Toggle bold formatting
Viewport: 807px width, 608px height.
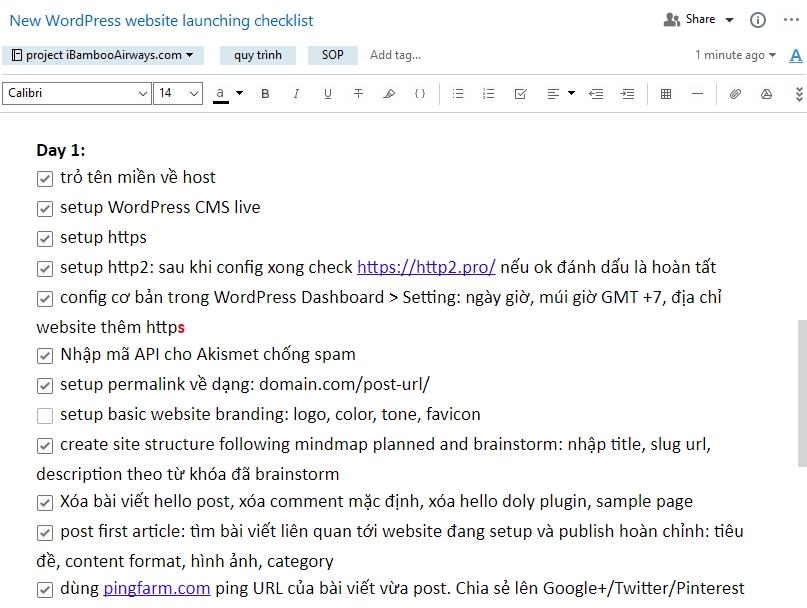tap(265, 94)
